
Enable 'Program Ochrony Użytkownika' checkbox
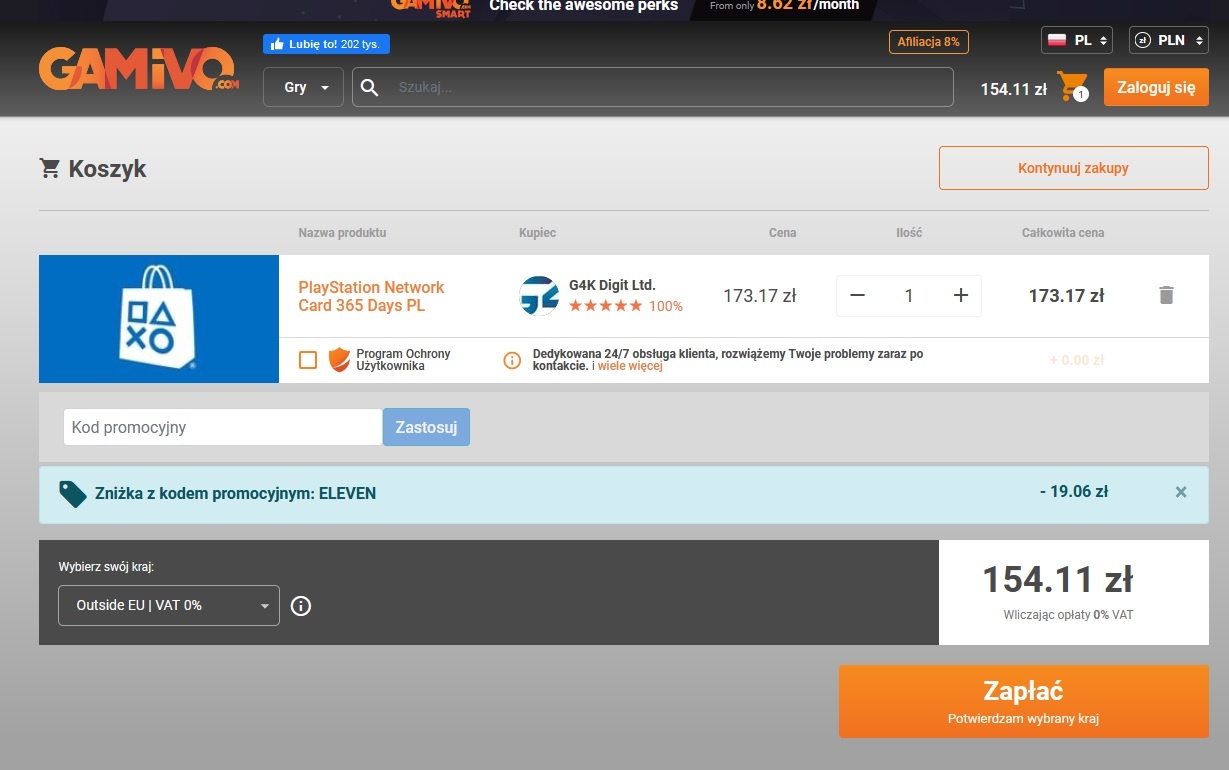click(x=308, y=360)
